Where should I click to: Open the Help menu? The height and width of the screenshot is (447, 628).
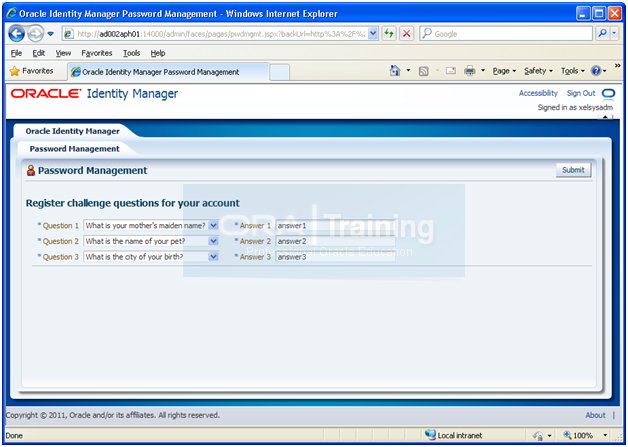[x=158, y=53]
